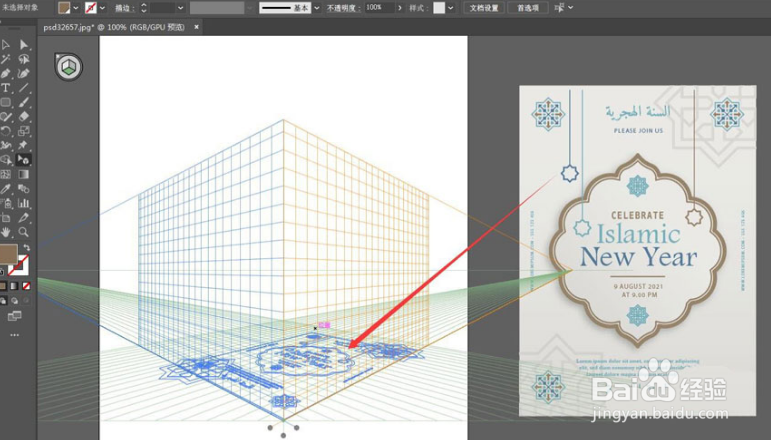Viewport: 771px width, 440px height.
Task: Reset default fill and stroke icon
Action: tap(2, 272)
